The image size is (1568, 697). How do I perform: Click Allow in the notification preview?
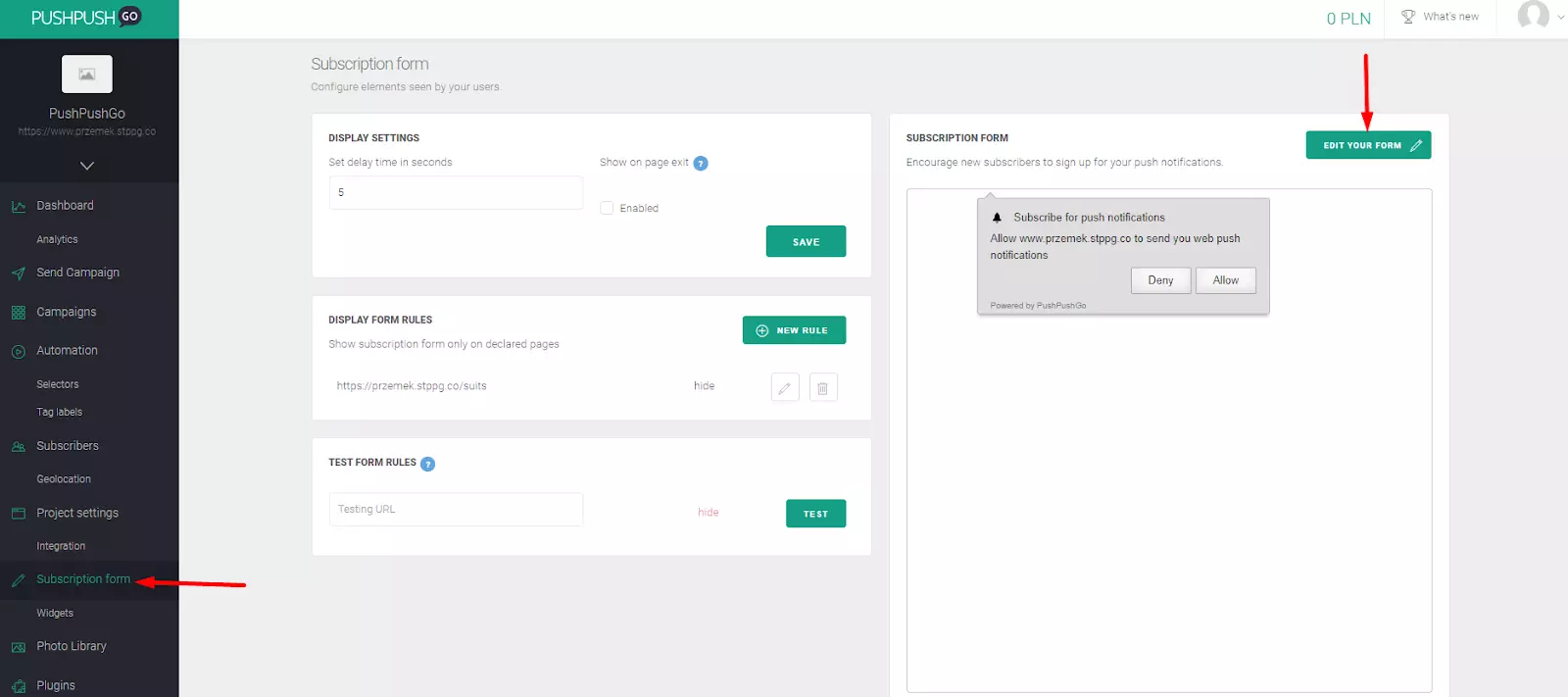(1226, 280)
